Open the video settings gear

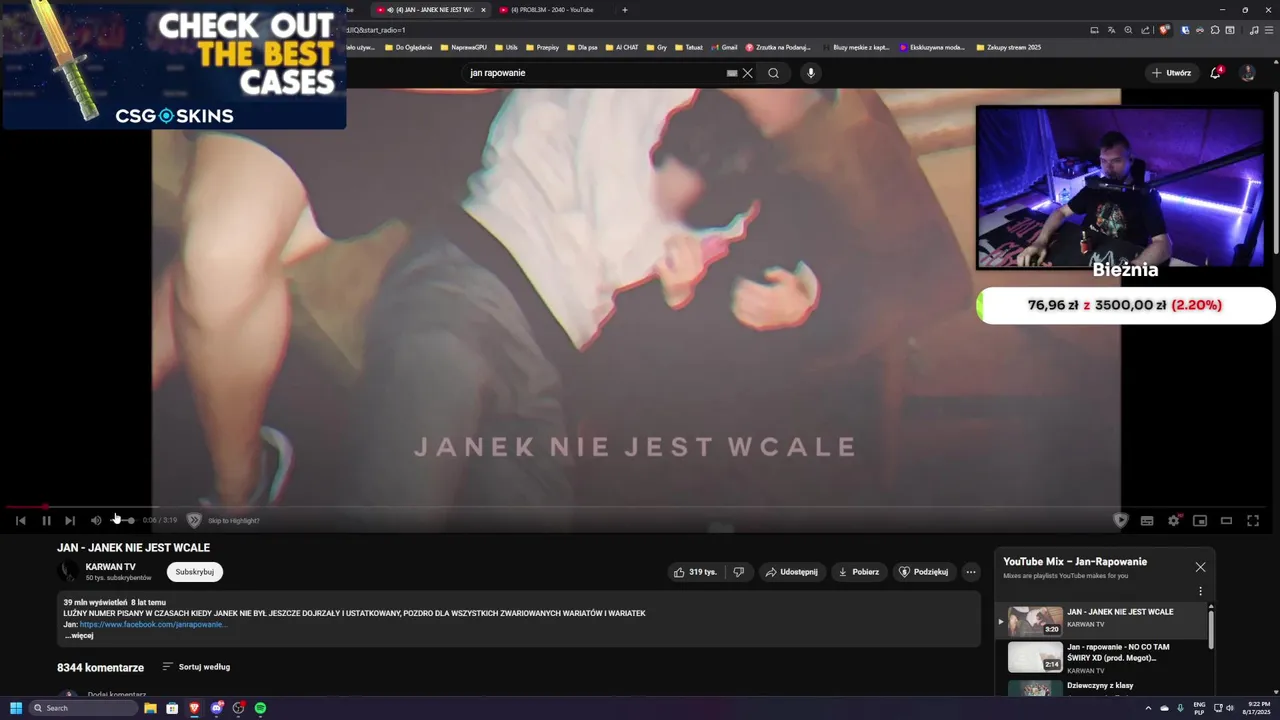click(x=1174, y=520)
